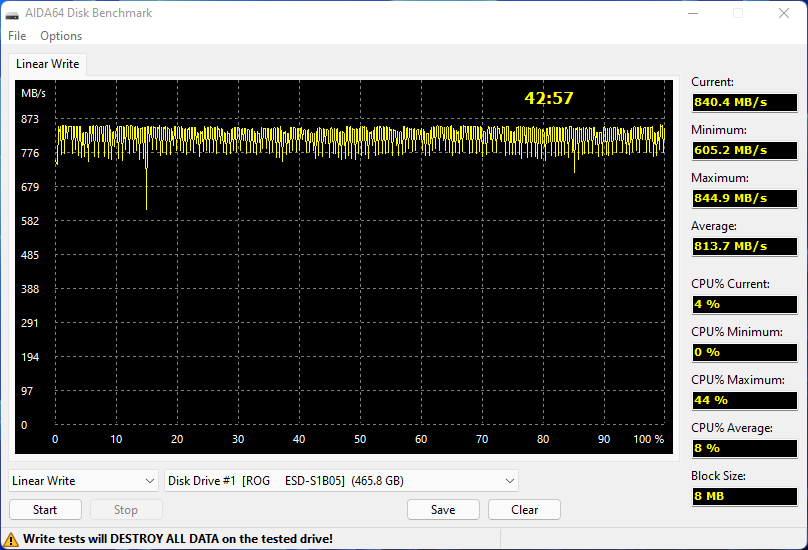Click the Block Size value 8 MB
This screenshot has width=808, height=550.
tap(745, 496)
